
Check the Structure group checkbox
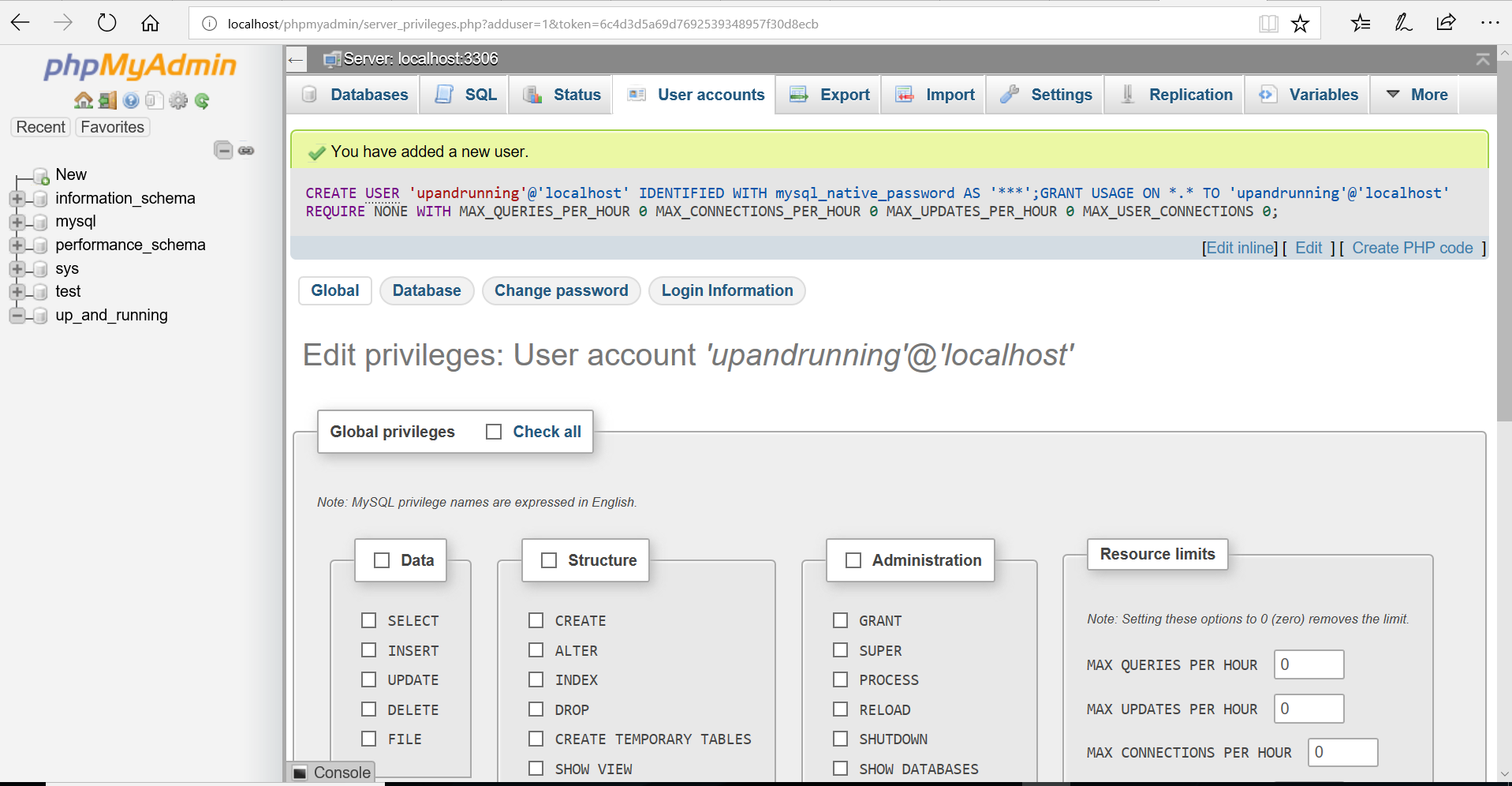549,560
